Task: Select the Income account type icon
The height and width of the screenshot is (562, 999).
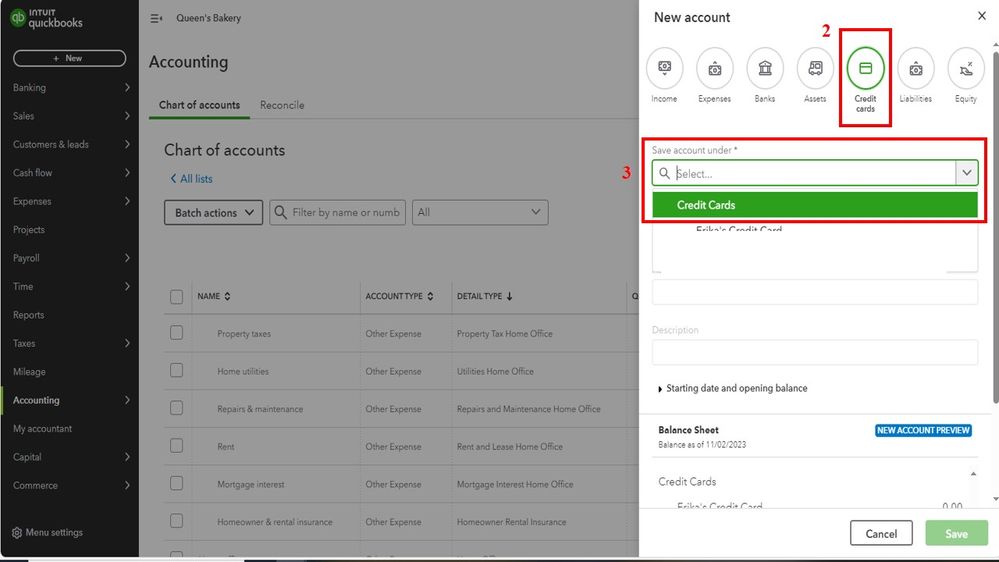Action: [664, 68]
